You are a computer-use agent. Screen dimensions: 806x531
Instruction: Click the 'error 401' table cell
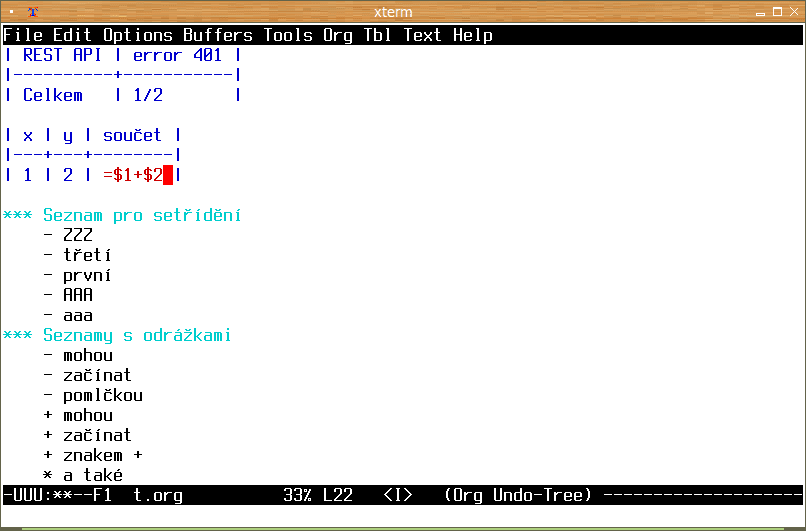tap(177, 55)
